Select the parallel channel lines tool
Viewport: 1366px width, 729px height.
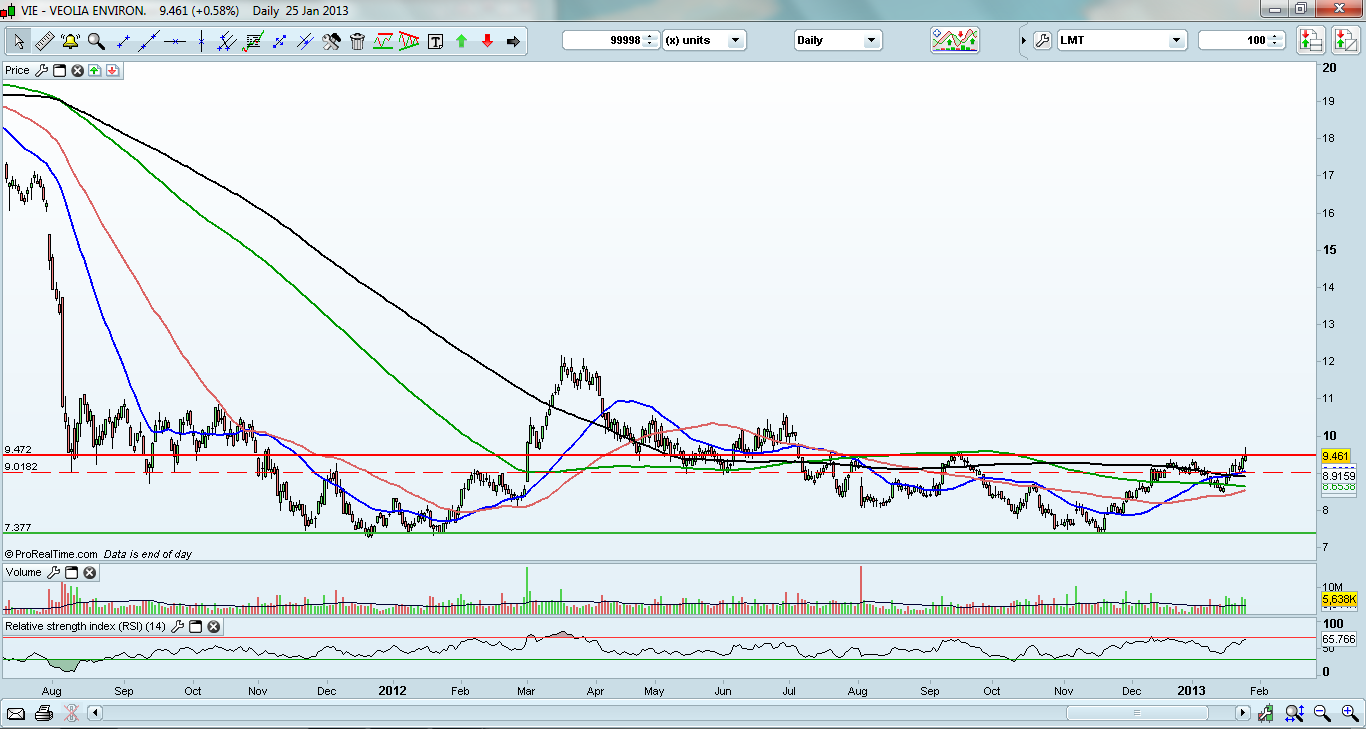click(227, 41)
